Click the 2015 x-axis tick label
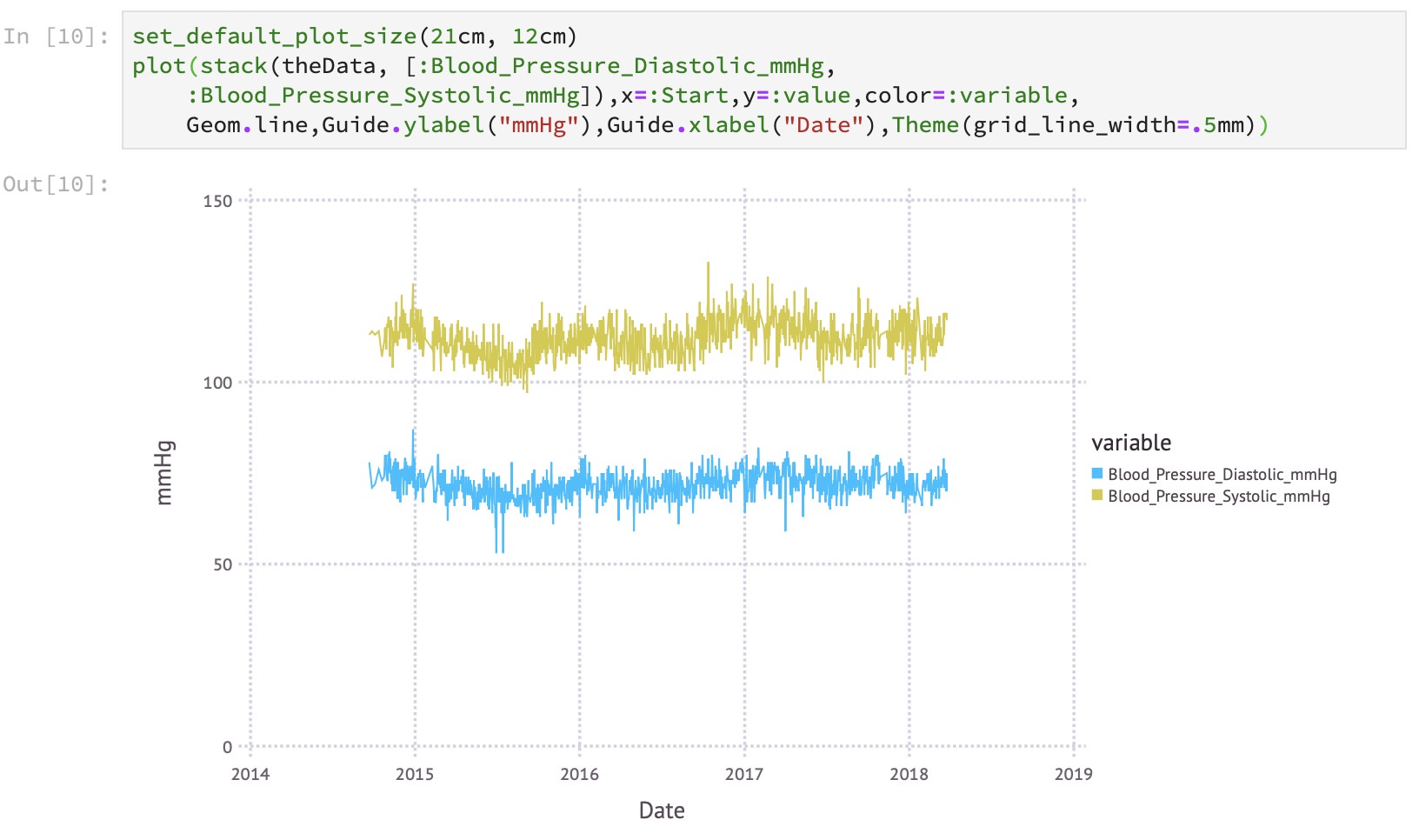This screenshot has height=840, width=1419. (415, 774)
